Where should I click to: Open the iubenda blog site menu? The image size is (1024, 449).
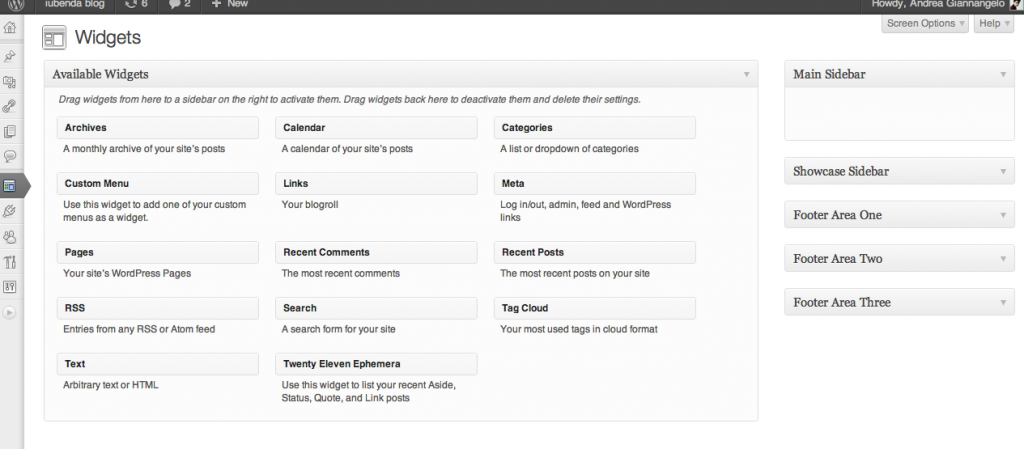click(76, 4)
